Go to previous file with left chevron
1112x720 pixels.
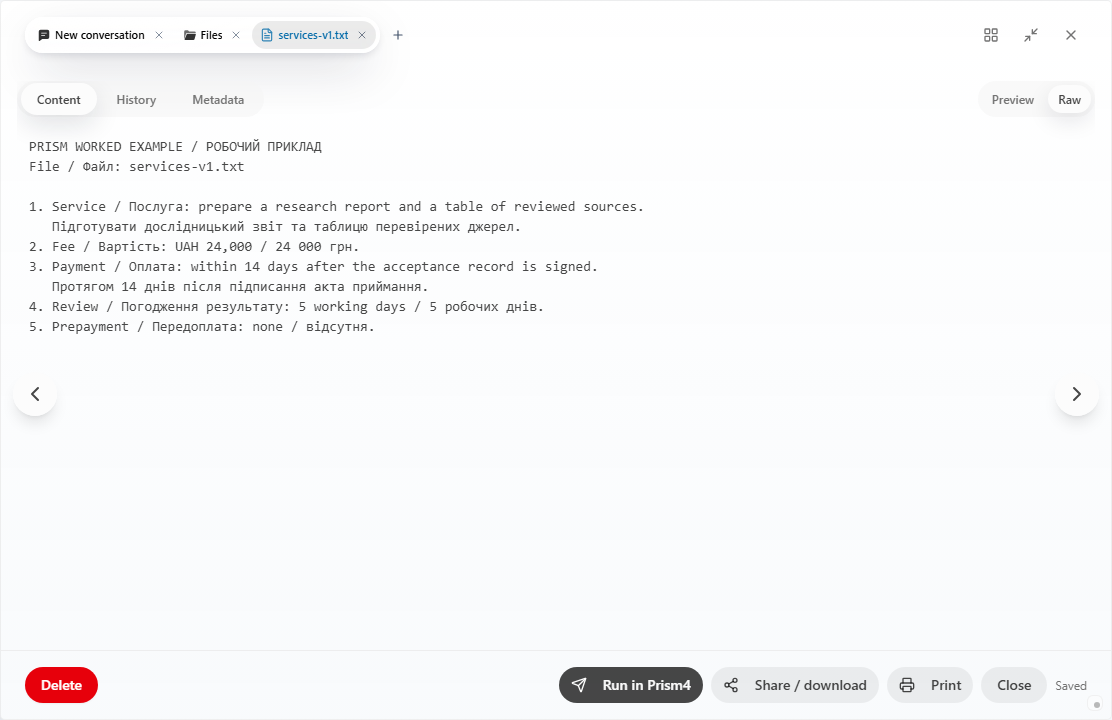[35, 394]
